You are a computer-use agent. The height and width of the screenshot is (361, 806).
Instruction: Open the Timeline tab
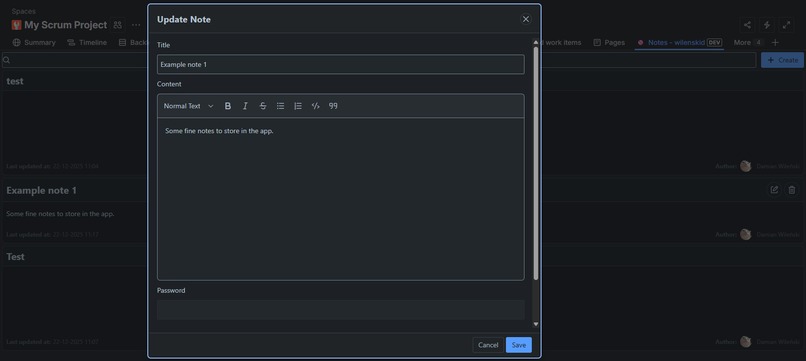point(87,43)
